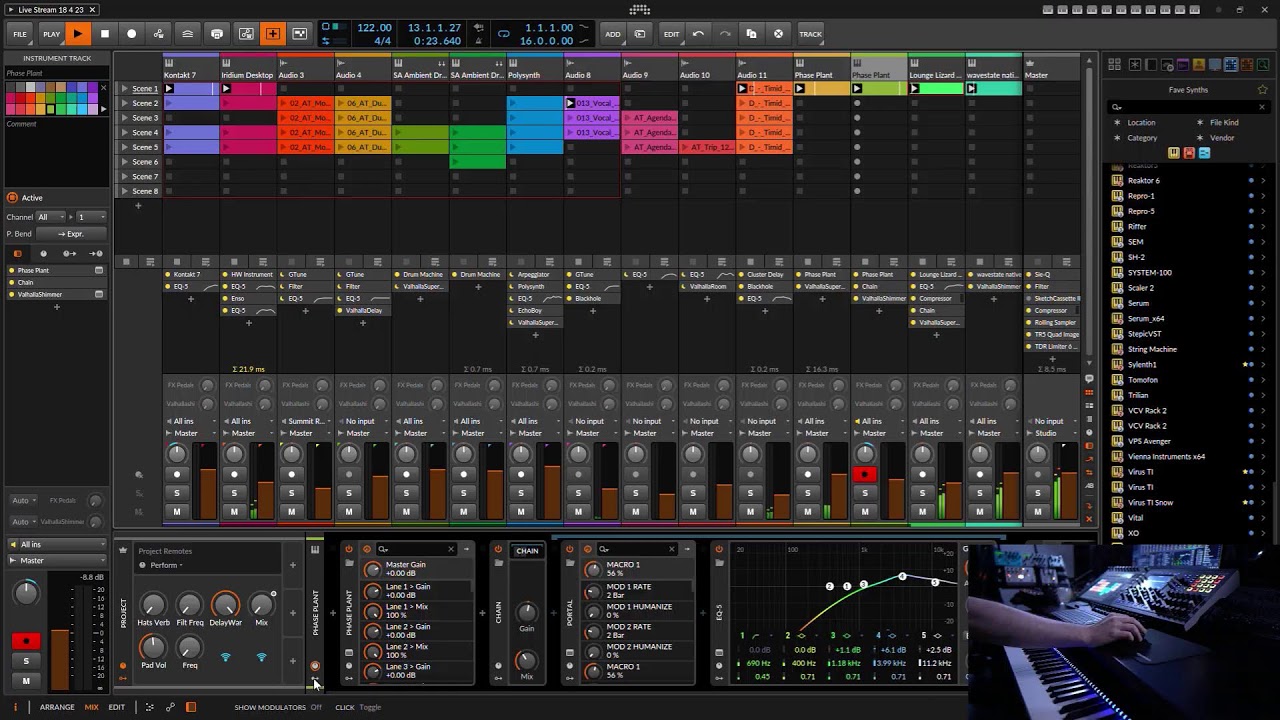Viewport: 1280px width, 720px height.
Task: Toggle Chain device power icon
Action: (498, 549)
